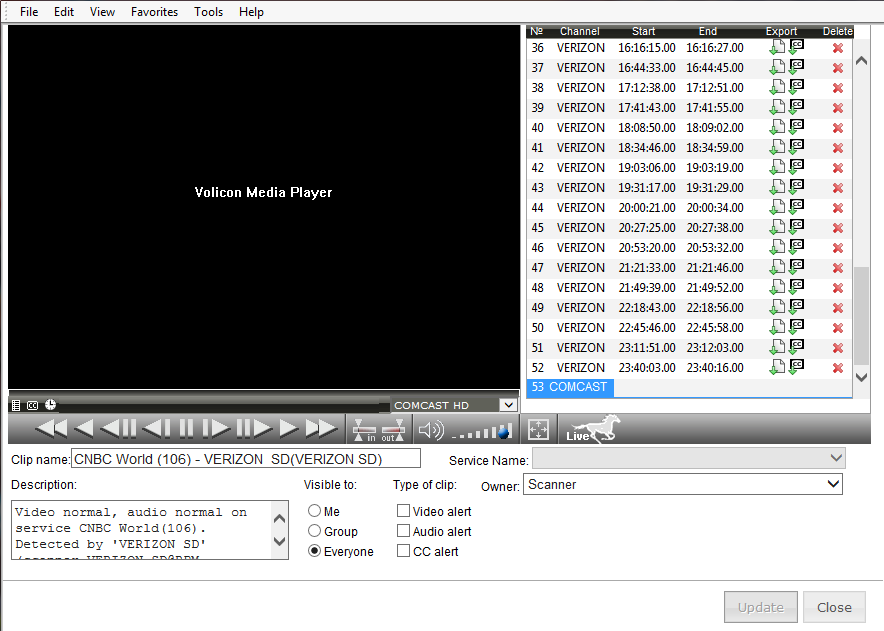This screenshot has height=631, width=884.
Task: Mute audio with the speaker icon
Action: pyautogui.click(x=431, y=430)
